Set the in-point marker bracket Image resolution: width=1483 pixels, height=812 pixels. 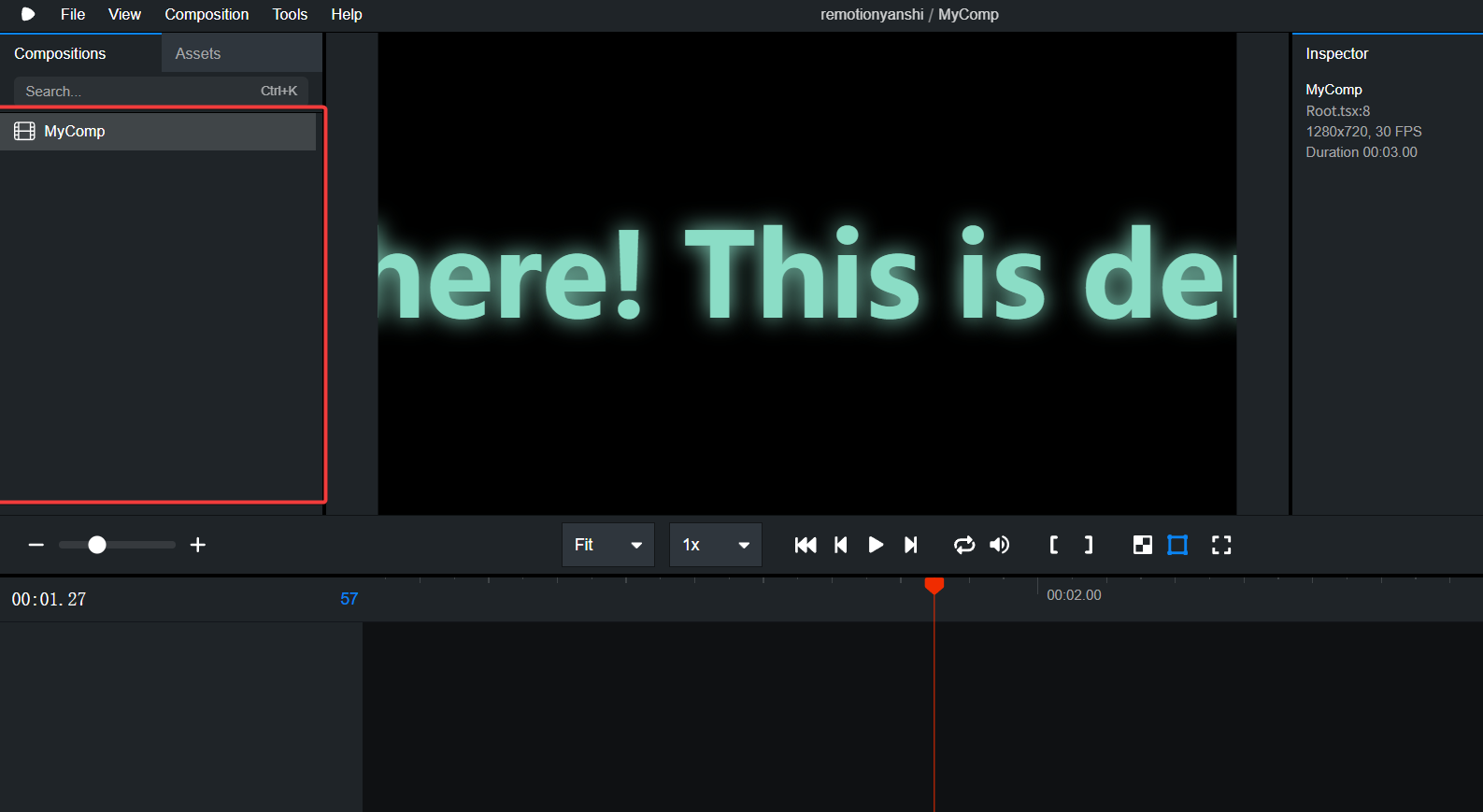[x=1054, y=545]
